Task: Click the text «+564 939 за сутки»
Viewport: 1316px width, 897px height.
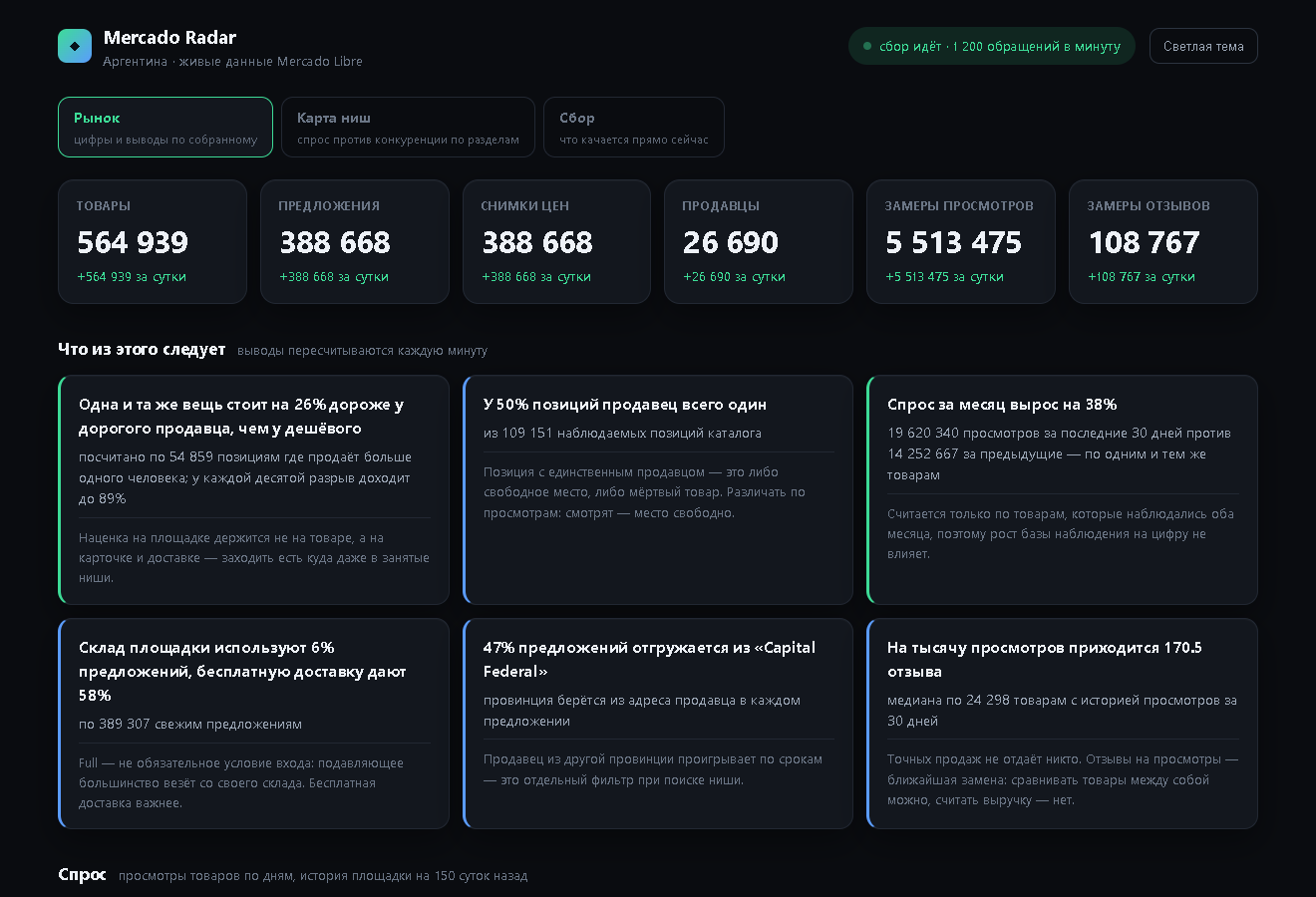Action: [x=132, y=277]
